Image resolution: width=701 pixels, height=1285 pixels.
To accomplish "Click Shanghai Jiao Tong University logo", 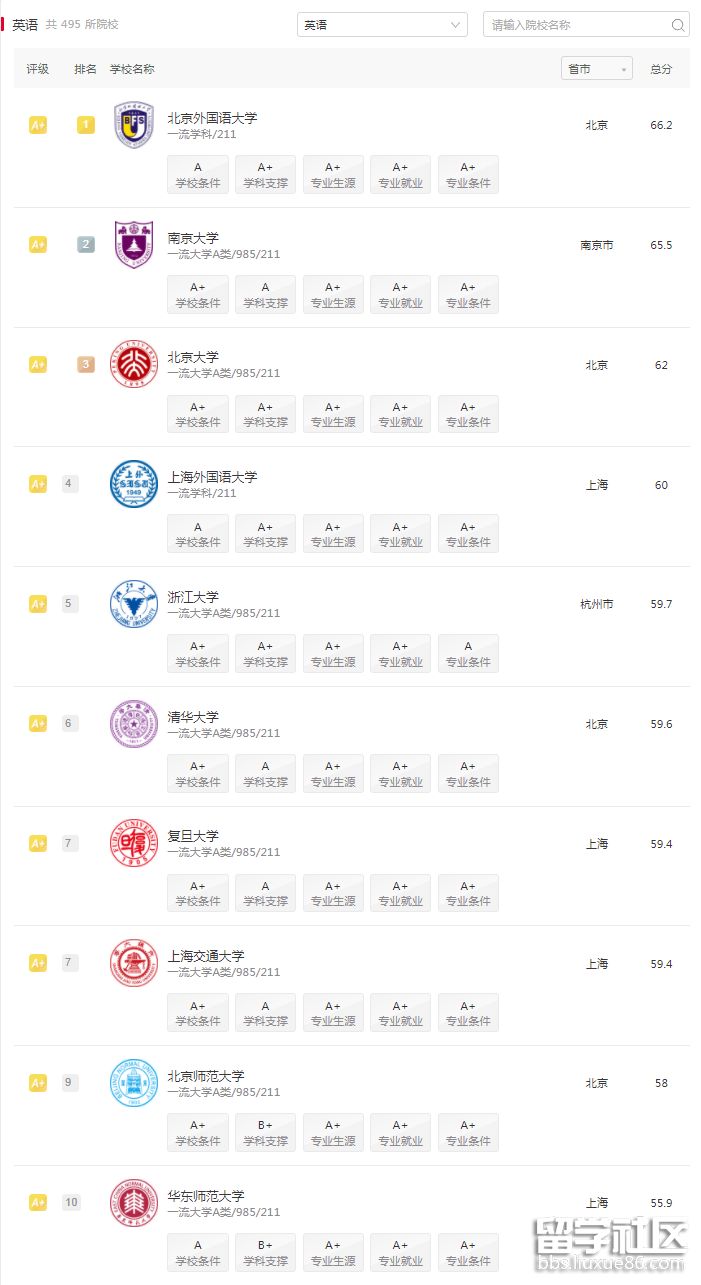I will point(134,963).
